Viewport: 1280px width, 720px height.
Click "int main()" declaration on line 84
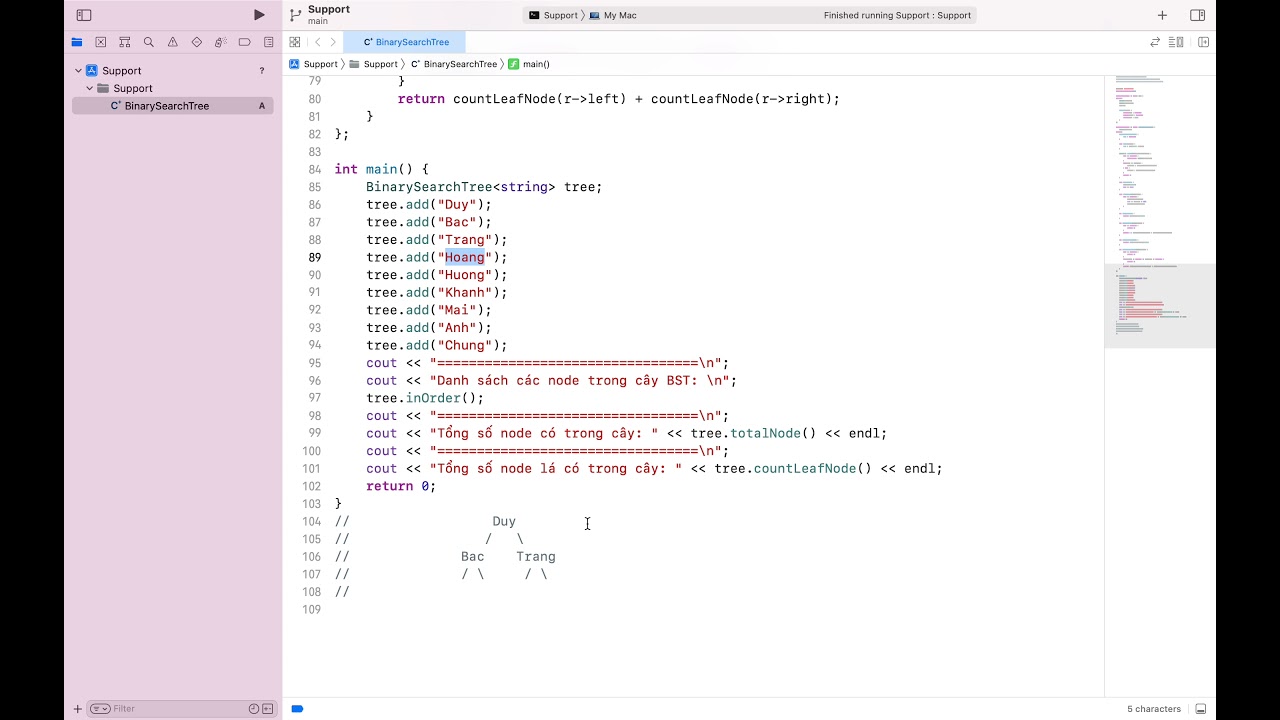pos(374,169)
